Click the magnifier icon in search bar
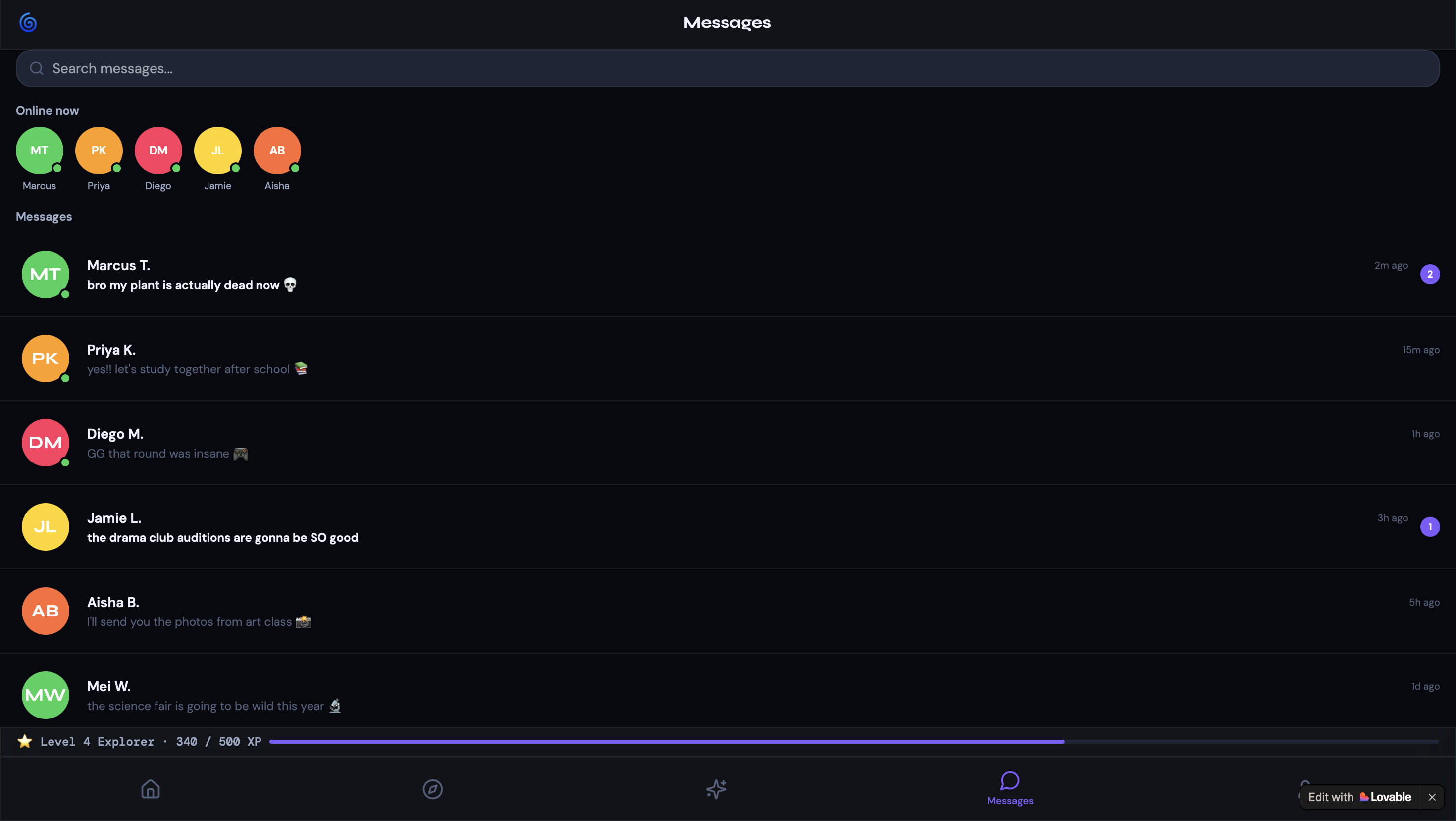 [x=37, y=68]
